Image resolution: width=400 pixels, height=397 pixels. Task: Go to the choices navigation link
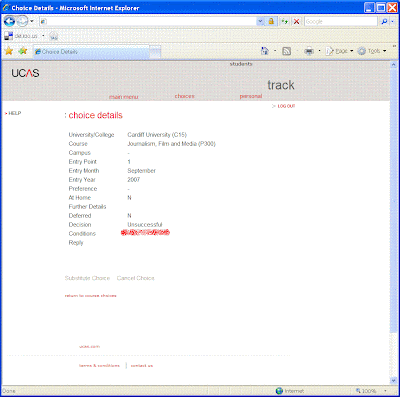click(184, 96)
